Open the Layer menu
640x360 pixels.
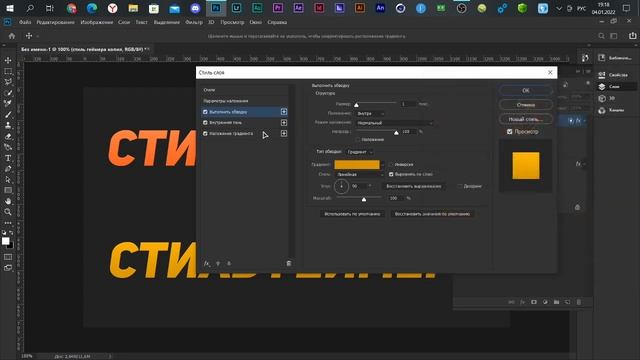[124, 22]
